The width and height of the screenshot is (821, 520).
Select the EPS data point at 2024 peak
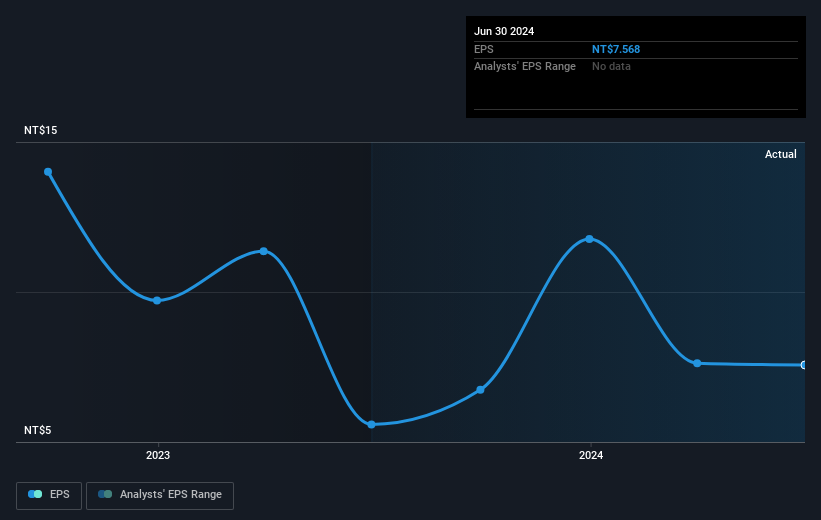click(x=590, y=239)
